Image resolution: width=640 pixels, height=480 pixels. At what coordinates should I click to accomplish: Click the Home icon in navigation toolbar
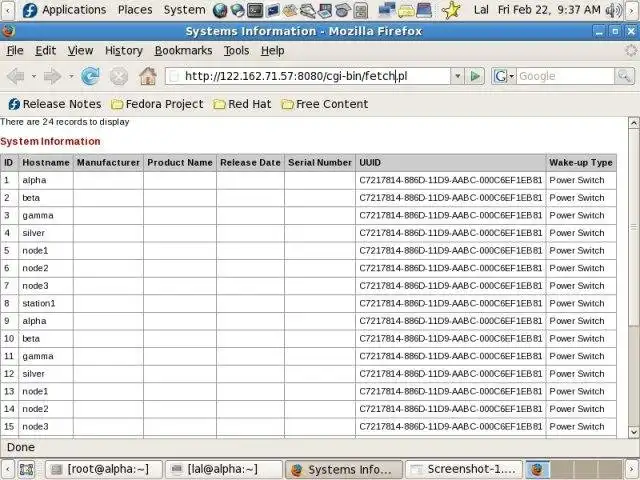pos(148,76)
